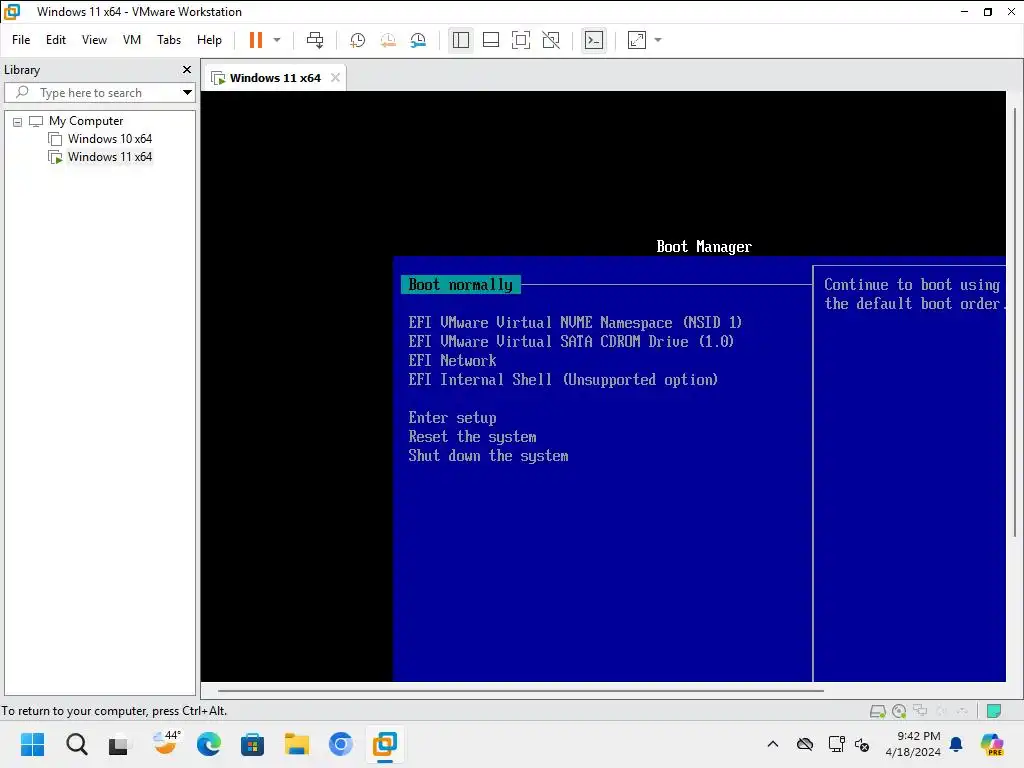Enter full screen mode icon
The width and height of the screenshot is (1024, 768).
point(520,40)
